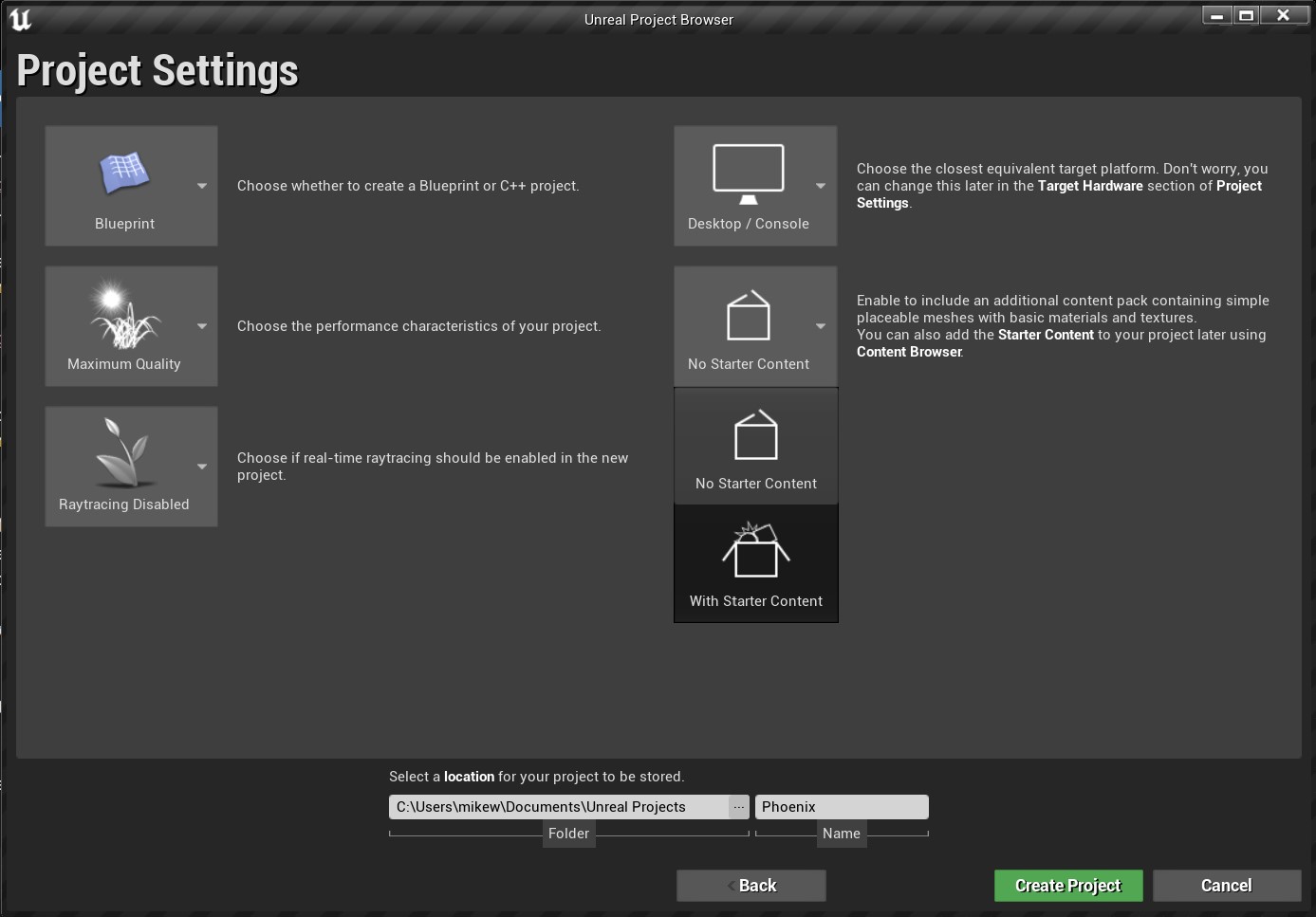
Task: Click the project folder path field
Action: point(558,807)
